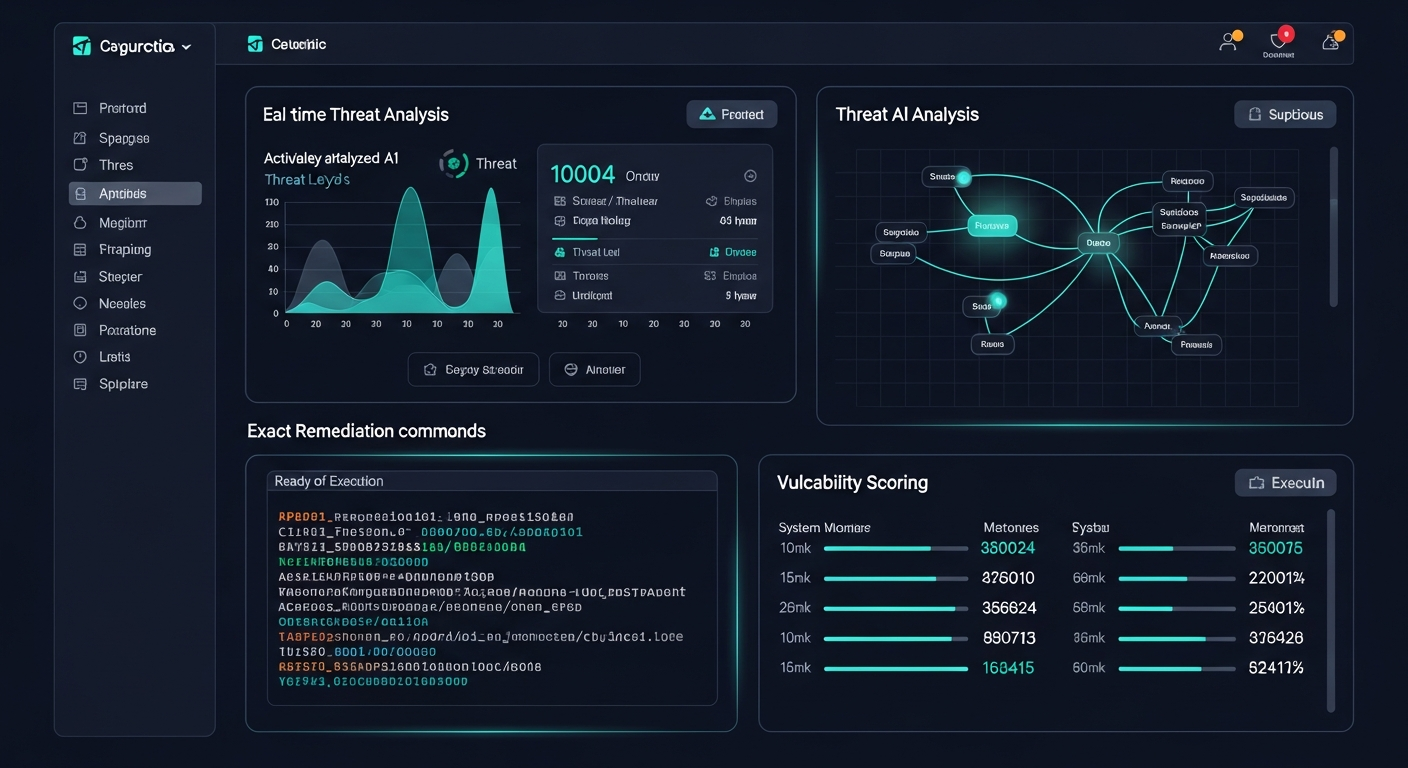Click the Rieois graph node
The image size is (1408, 768).
coord(992,344)
